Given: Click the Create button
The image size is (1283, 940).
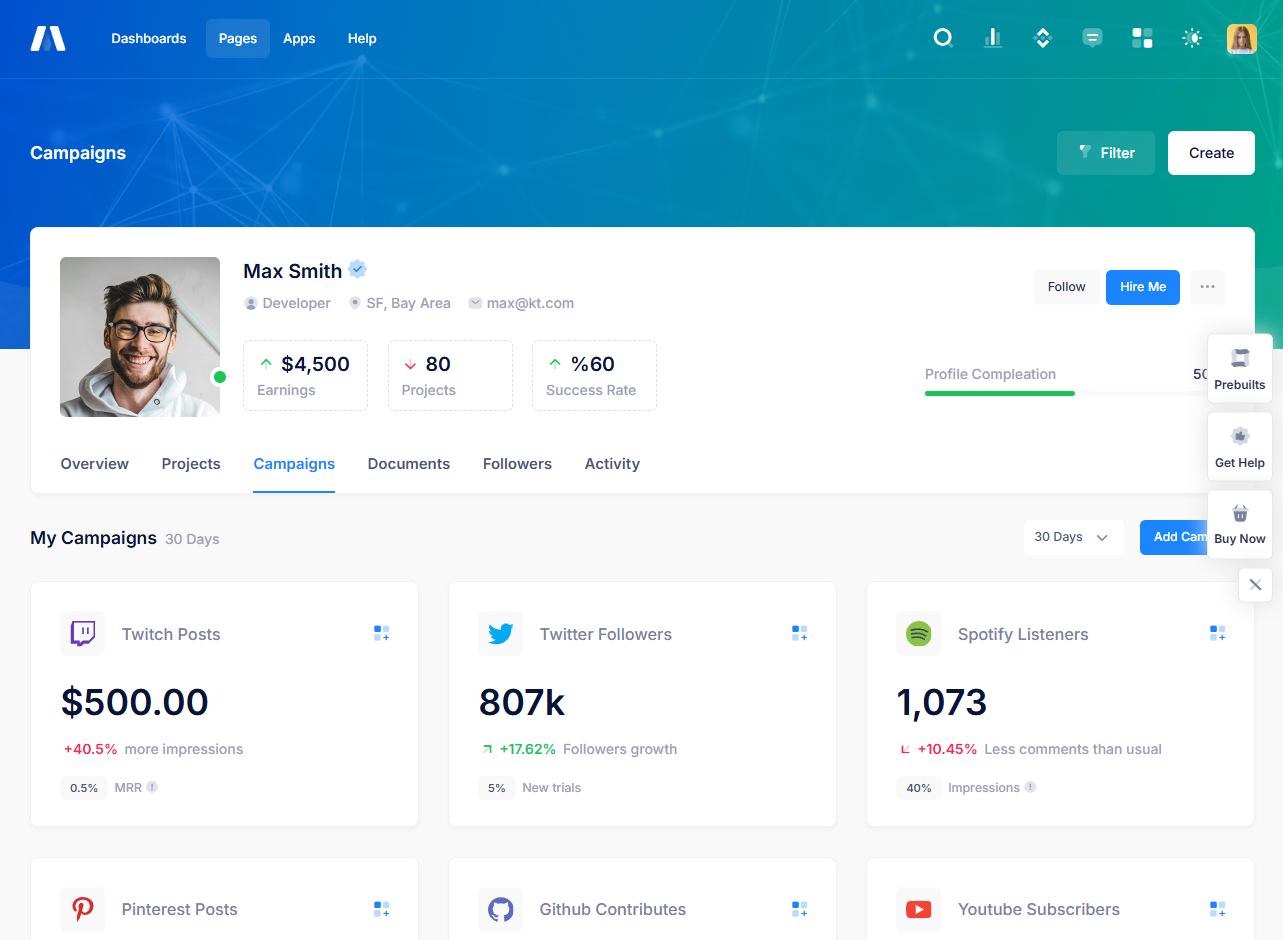Looking at the screenshot, I should (1211, 153).
